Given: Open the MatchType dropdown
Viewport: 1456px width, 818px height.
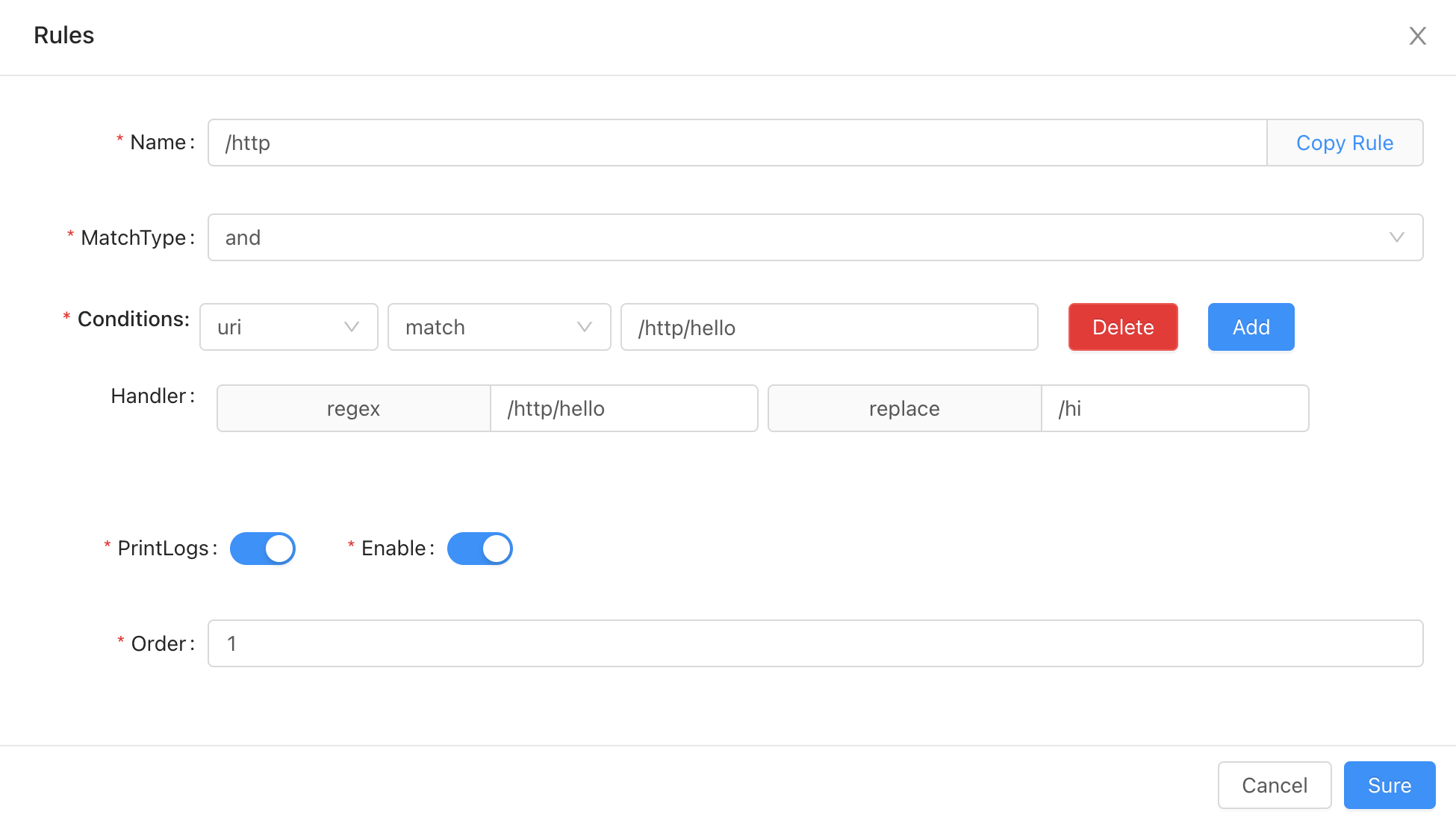Looking at the screenshot, I should click(815, 237).
